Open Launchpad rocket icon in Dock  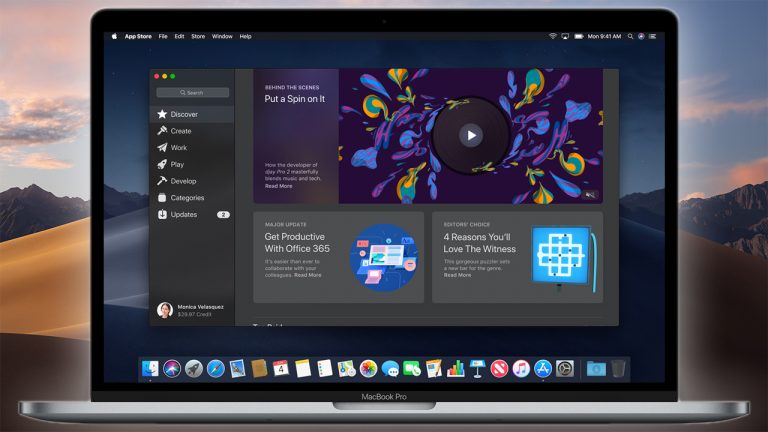pyautogui.click(x=194, y=368)
